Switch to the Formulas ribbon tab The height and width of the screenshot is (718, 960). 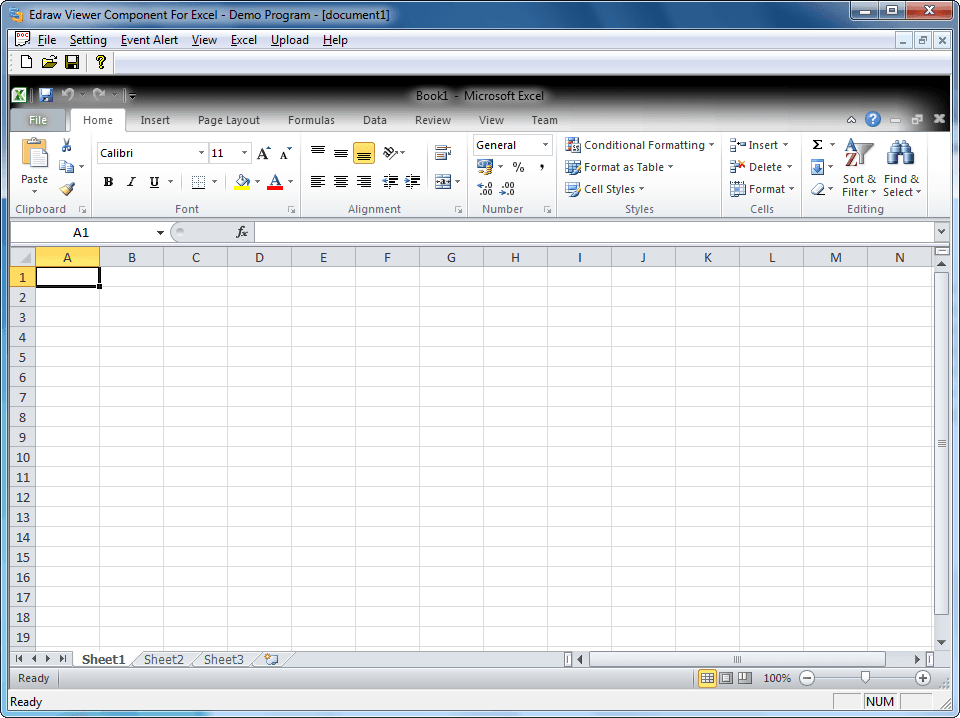(311, 120)
